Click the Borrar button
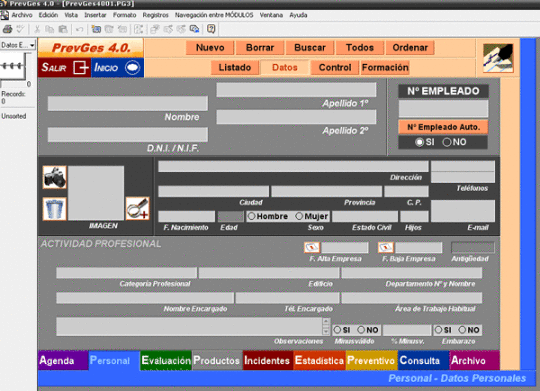Image resolution: width=540 pixels, height=391 pixels. (x=260, y=48)
